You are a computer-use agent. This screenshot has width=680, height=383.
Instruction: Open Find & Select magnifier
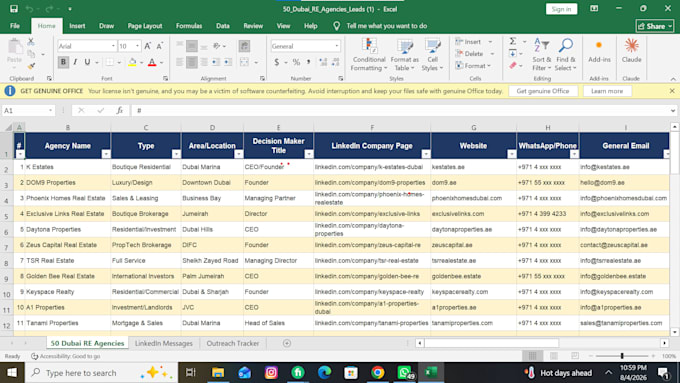point(566,55)
